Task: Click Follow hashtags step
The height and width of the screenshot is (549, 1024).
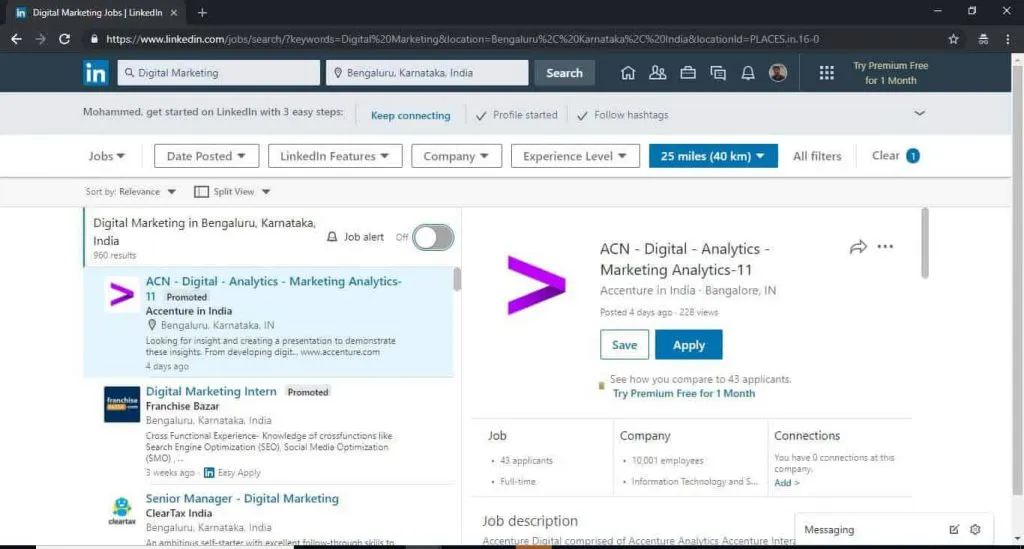Action: point(623,115)
